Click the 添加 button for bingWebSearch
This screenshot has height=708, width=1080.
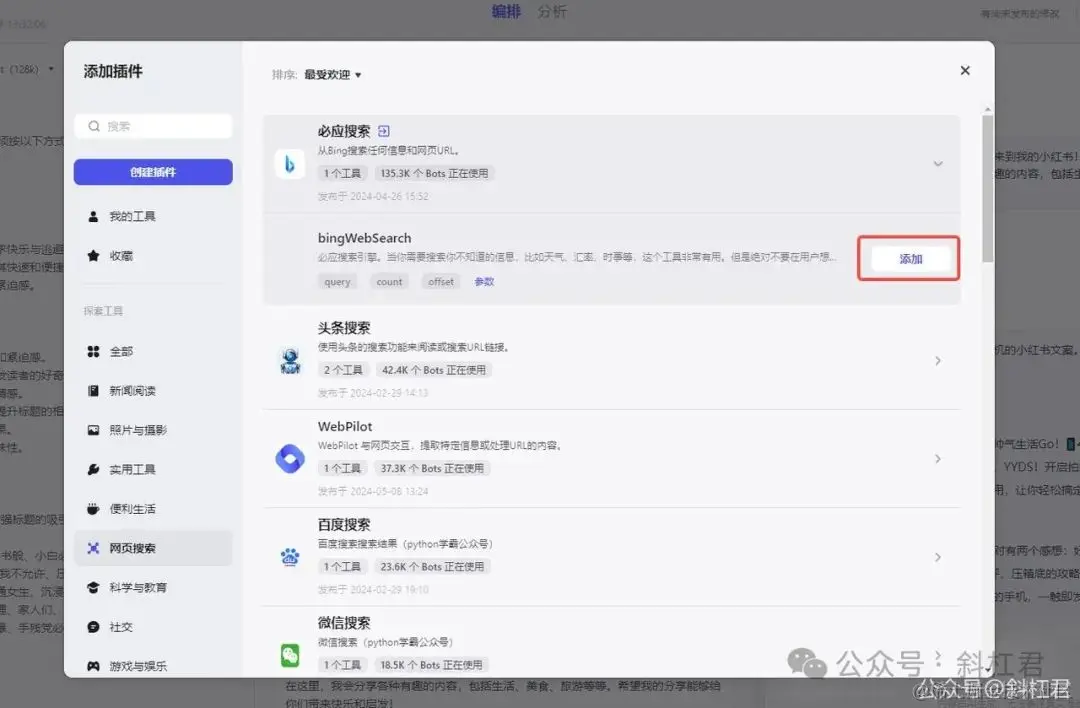(x=909, y=258)
